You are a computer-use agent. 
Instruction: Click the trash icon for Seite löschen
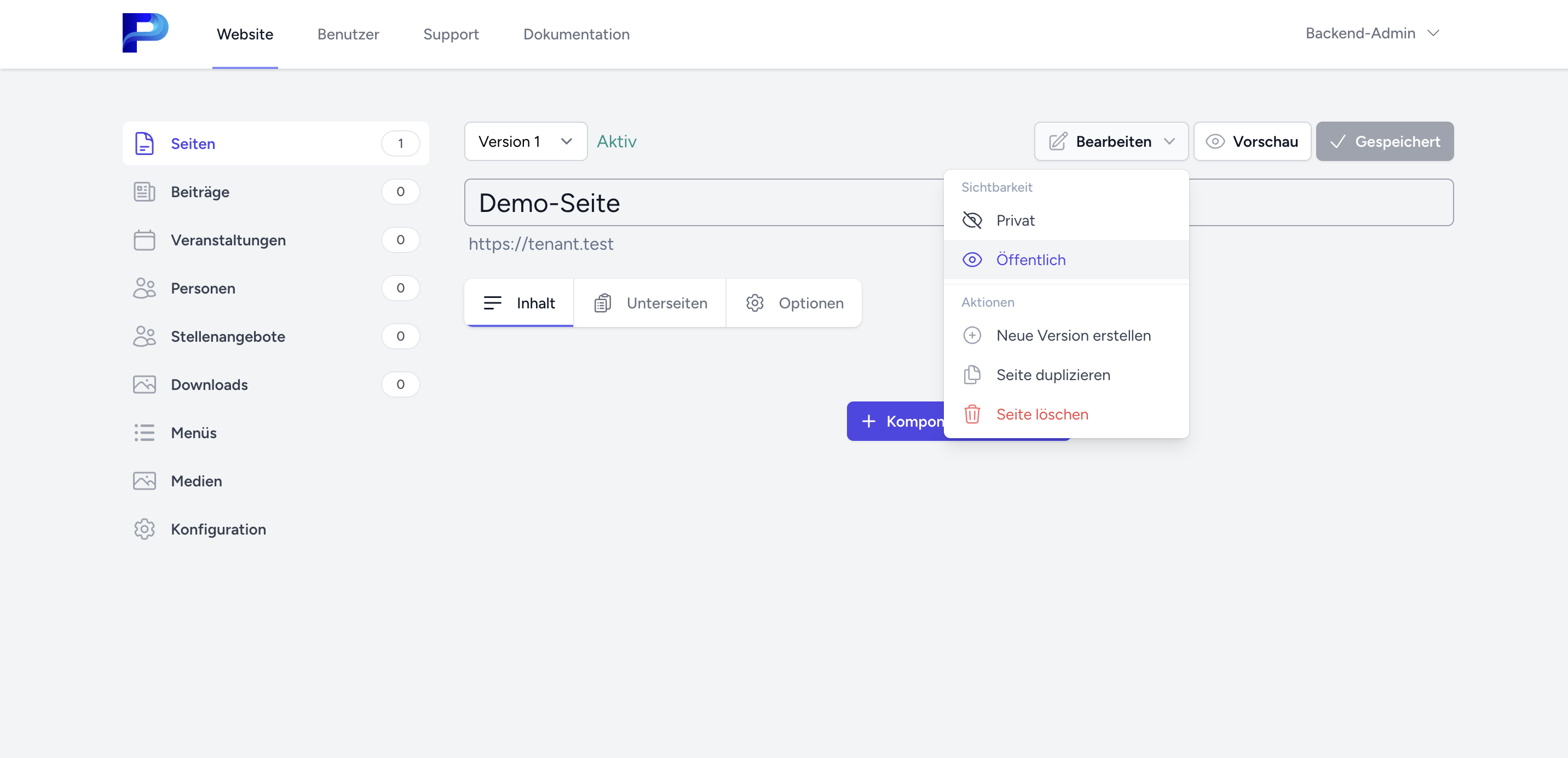pyautogui.click(x=972, y=415)
